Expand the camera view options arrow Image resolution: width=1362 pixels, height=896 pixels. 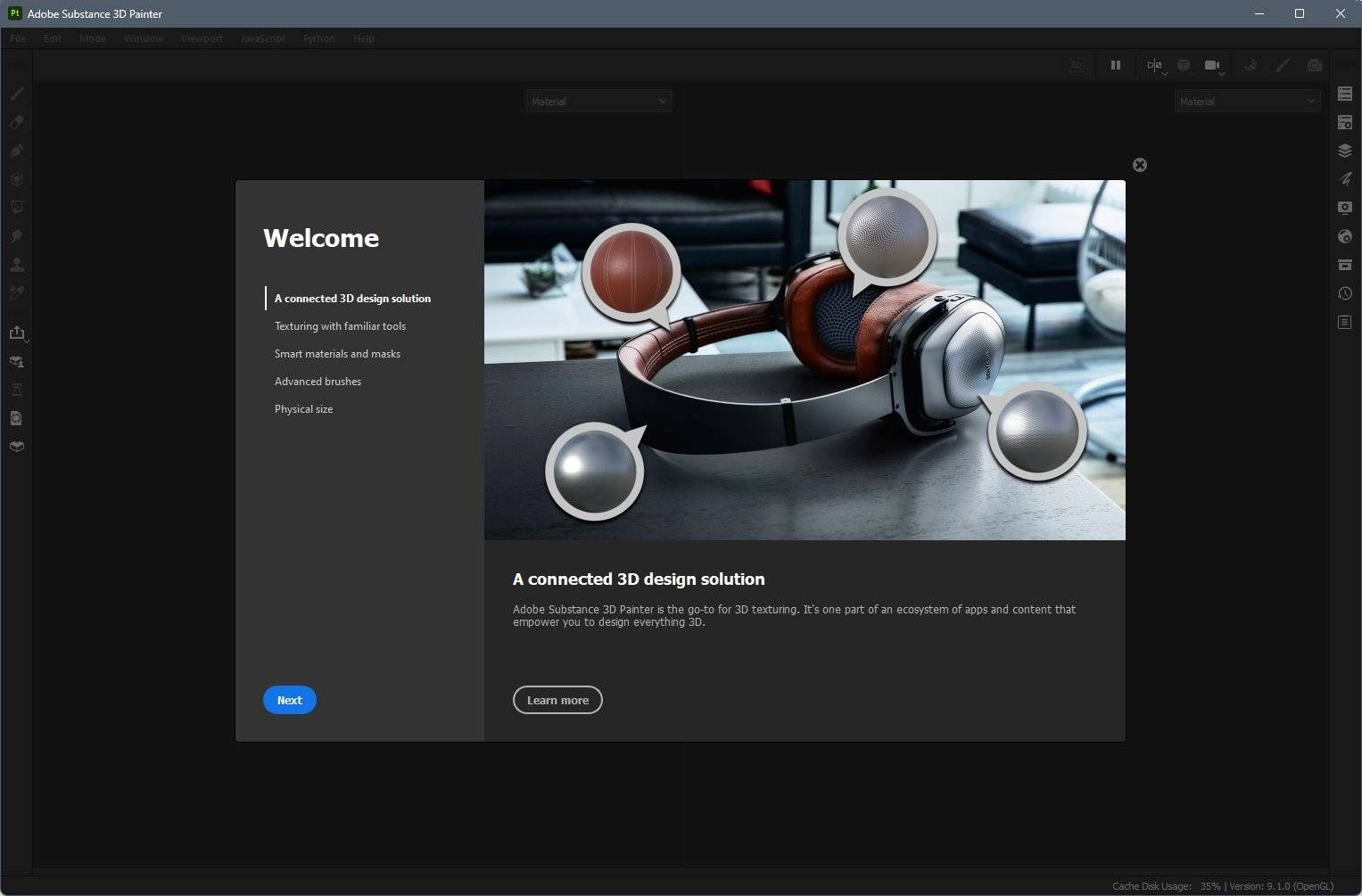click(x=1222, y=73)
